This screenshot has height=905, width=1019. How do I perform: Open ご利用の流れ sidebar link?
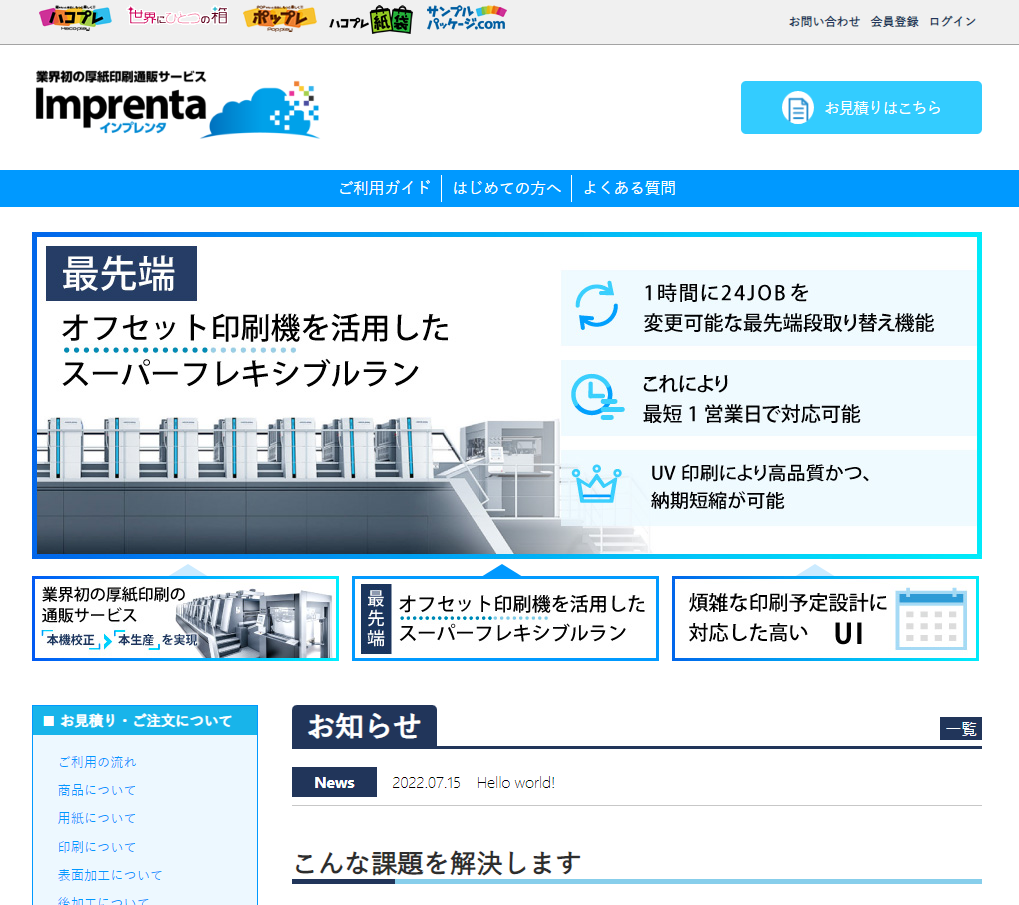coord(97,761)
